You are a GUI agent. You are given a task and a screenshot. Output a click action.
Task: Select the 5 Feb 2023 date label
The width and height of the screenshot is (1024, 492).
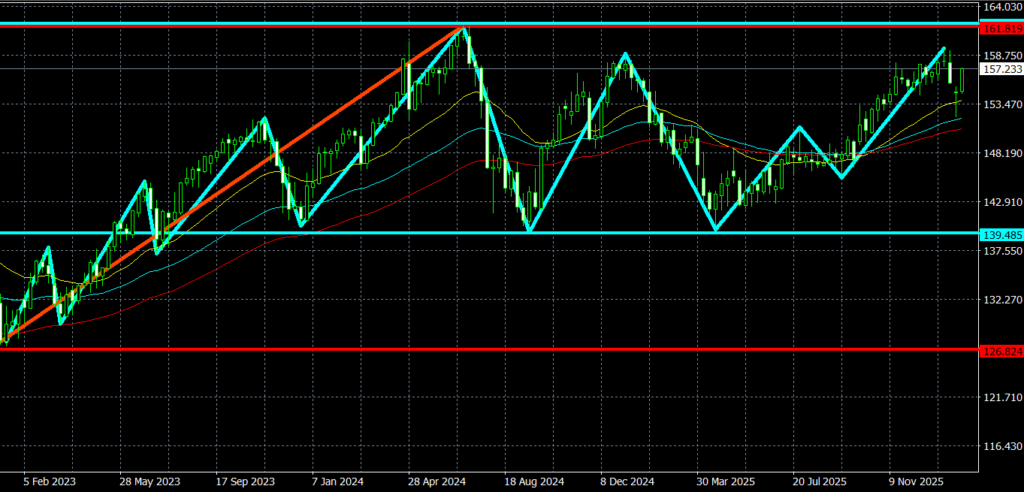(48, 481)
